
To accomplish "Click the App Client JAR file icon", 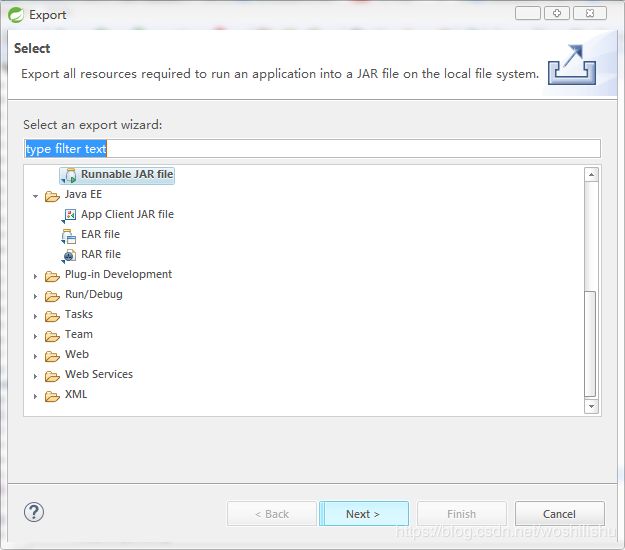I will [69, 215].
